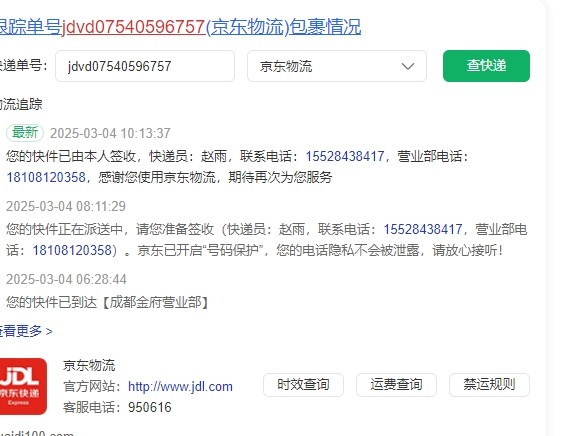Click courier phone 15528438417 in delivery entry
Screen dimensions: 565x436
point(423,229)
